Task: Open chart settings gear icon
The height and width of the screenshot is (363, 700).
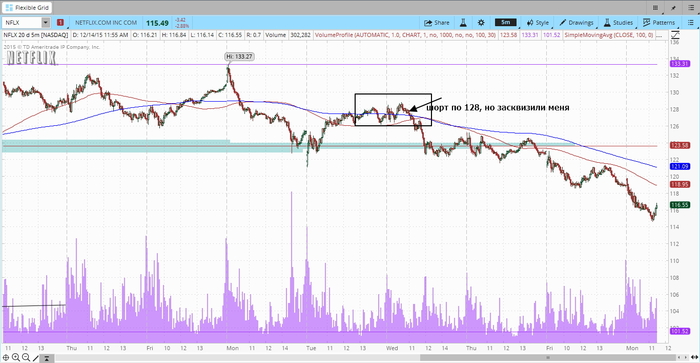Action: (x=481, y=22)
